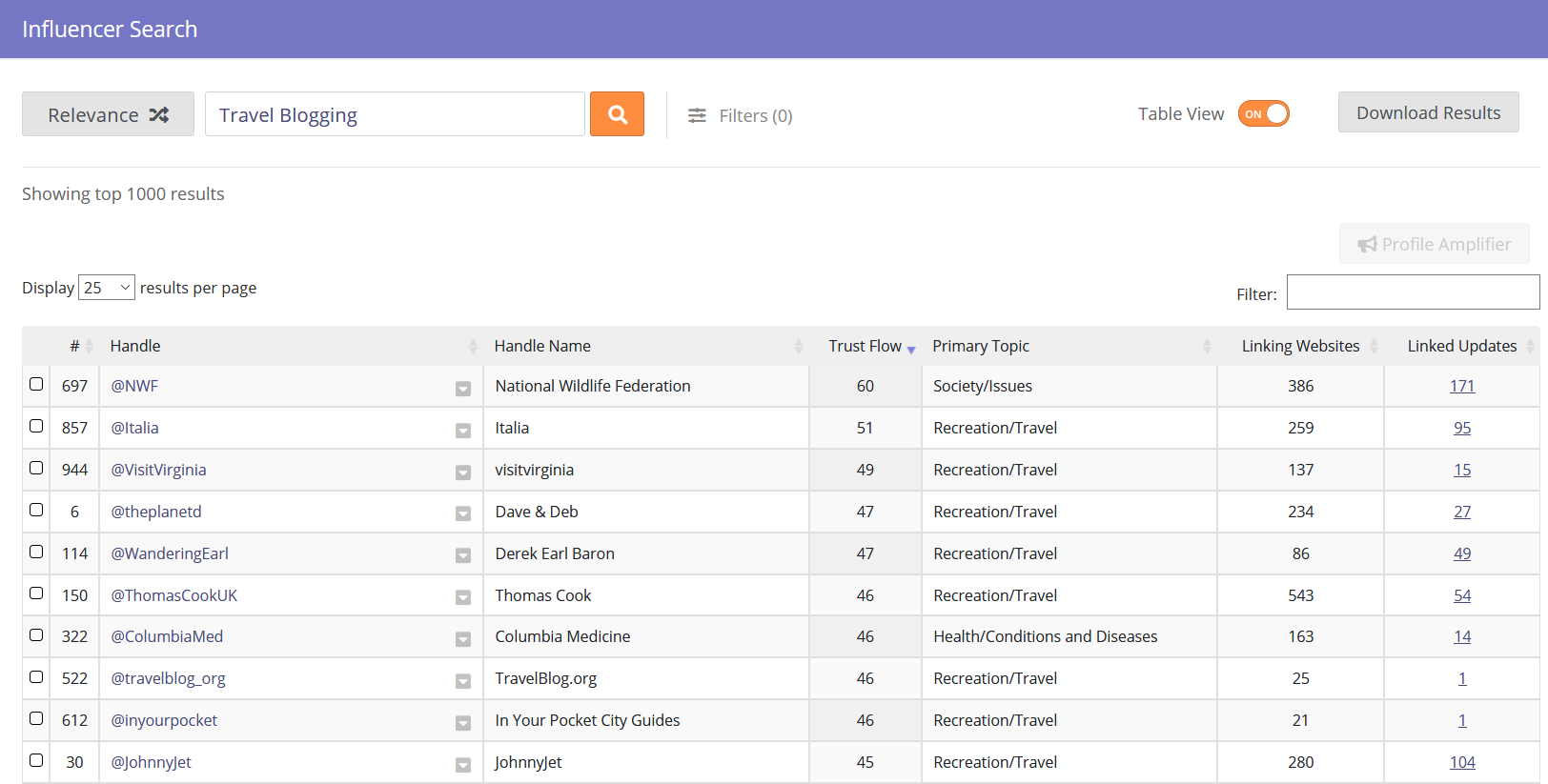Click the Profile Amplifier button
Screen dimensions: 1548x784
(1435, 244)
